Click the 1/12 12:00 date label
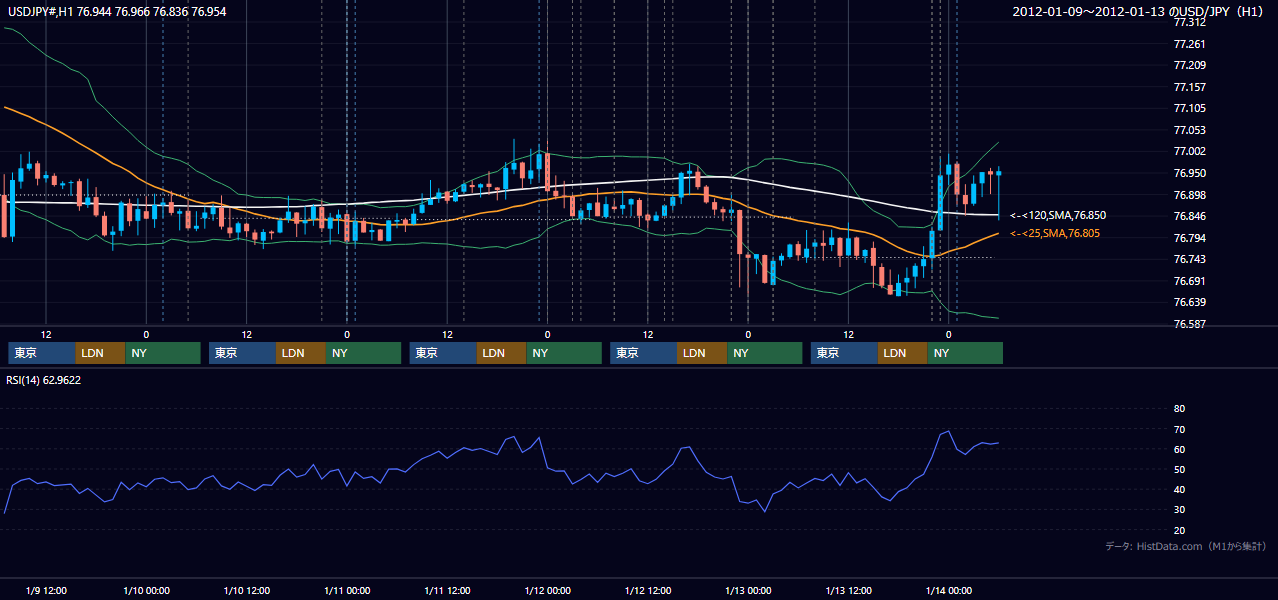1278x600 pixels. coord(648,590)
